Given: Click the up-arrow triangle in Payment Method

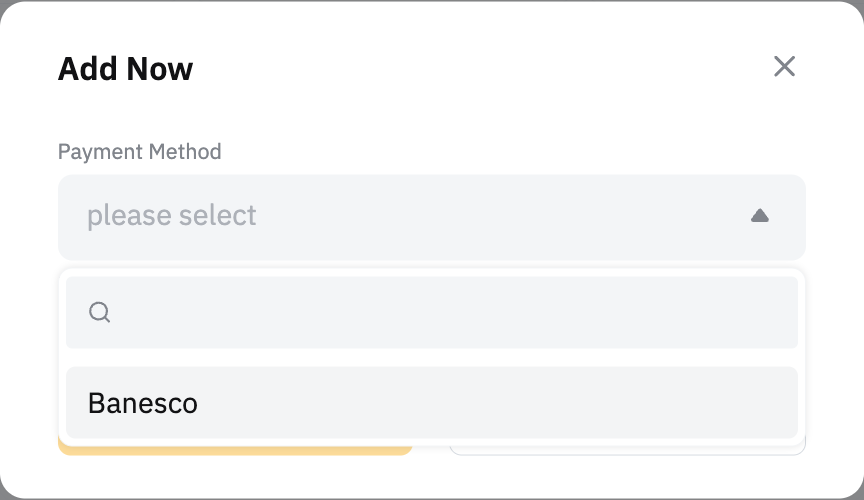Looking at the screenshot, I should (x=759, y=216).
